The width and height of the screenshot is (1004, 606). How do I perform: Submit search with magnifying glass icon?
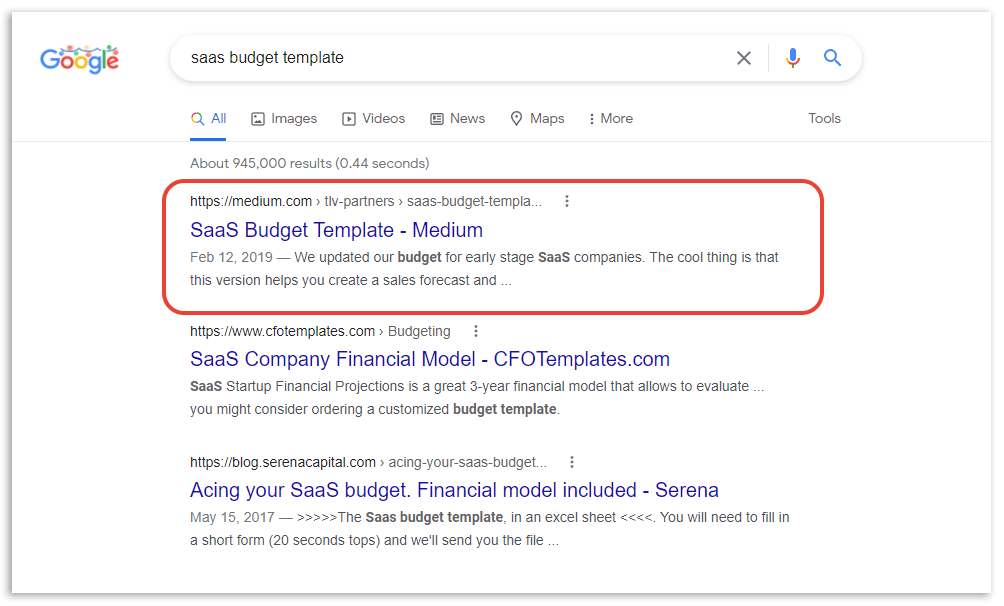(832, 58)
